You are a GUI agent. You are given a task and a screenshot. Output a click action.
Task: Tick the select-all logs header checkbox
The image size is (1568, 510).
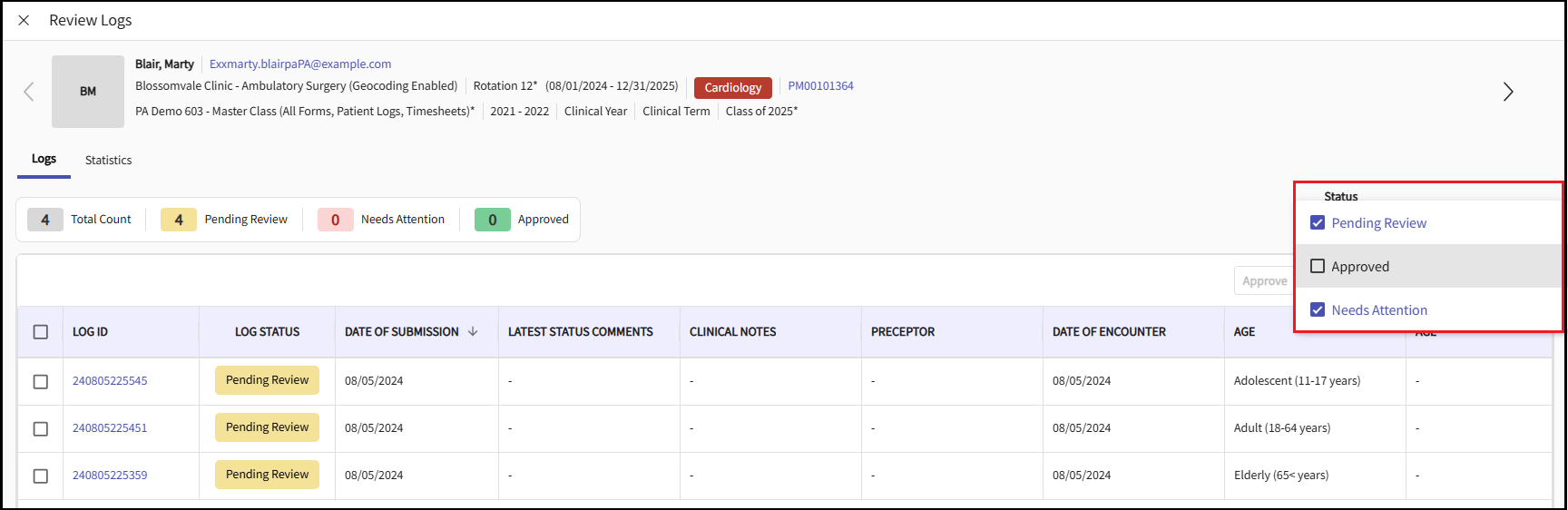[x=41, y=332]
